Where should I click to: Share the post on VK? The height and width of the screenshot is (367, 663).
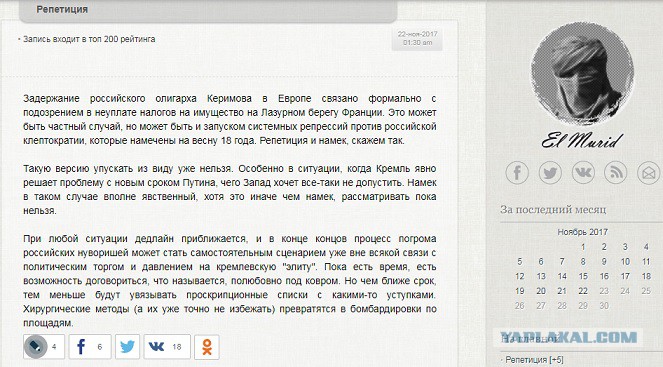tap(167, 347)
